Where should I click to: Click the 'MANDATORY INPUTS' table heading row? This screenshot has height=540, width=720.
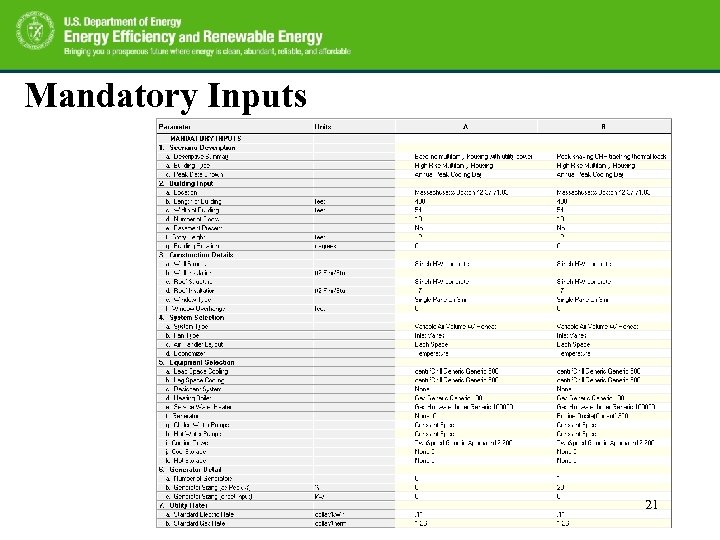coord(413,138)
